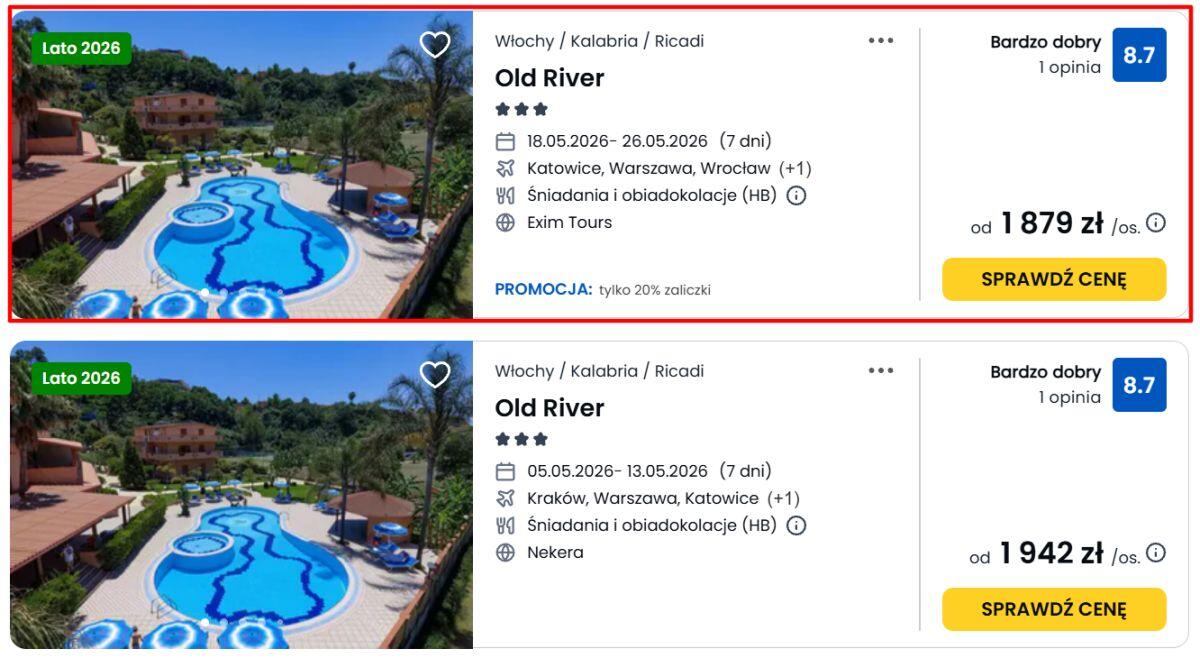This screenshot has width=1200, height=658.
Task: Click SPRAWDŹ CENĘ for 1 942 zł offer
Action: click(1054, 609)
